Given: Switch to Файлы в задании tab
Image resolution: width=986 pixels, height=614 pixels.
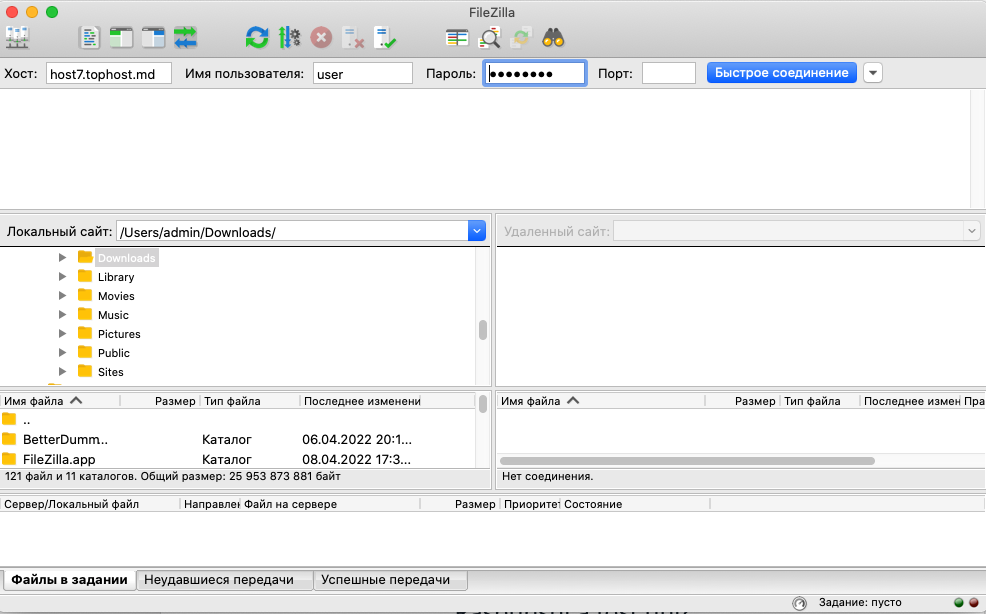Looking at the screenshot, I should point(69,579).
